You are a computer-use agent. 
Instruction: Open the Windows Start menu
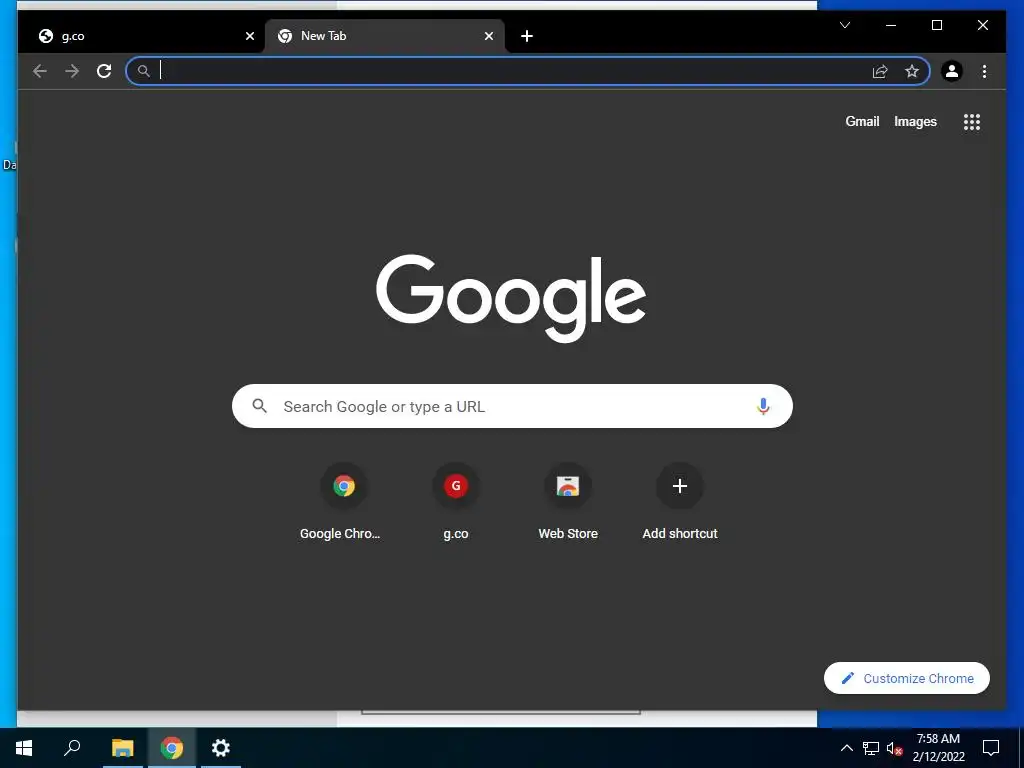(24, 748)
